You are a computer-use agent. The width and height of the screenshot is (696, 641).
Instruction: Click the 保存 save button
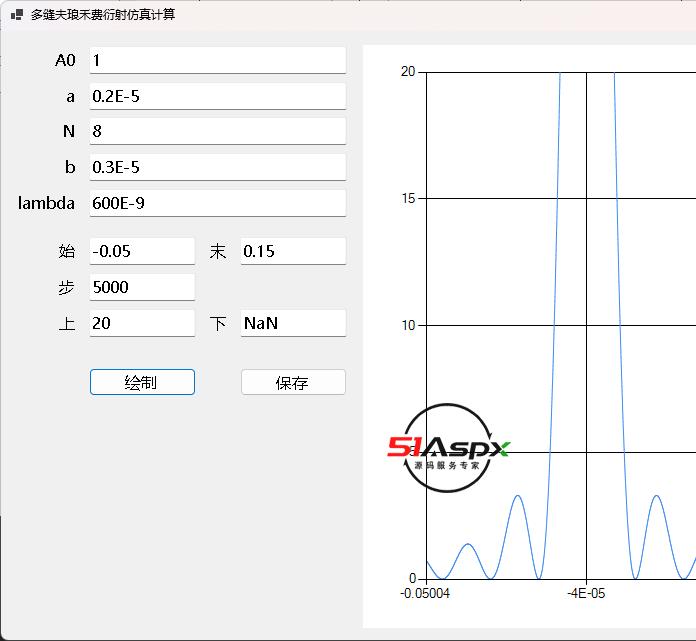(x=293, y=382)
